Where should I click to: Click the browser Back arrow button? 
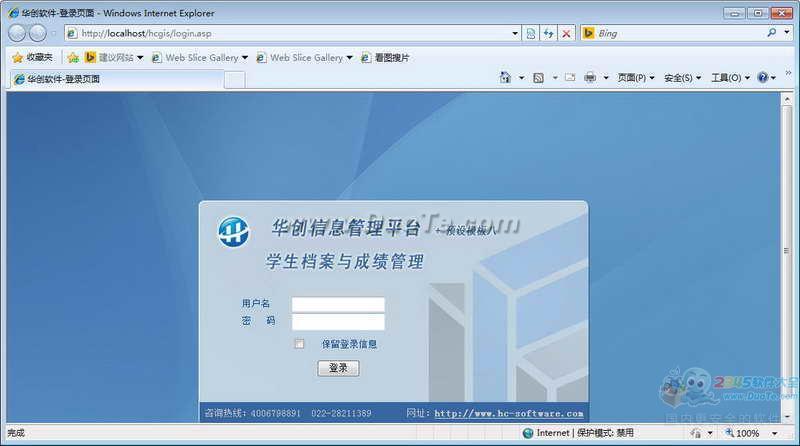17,33
